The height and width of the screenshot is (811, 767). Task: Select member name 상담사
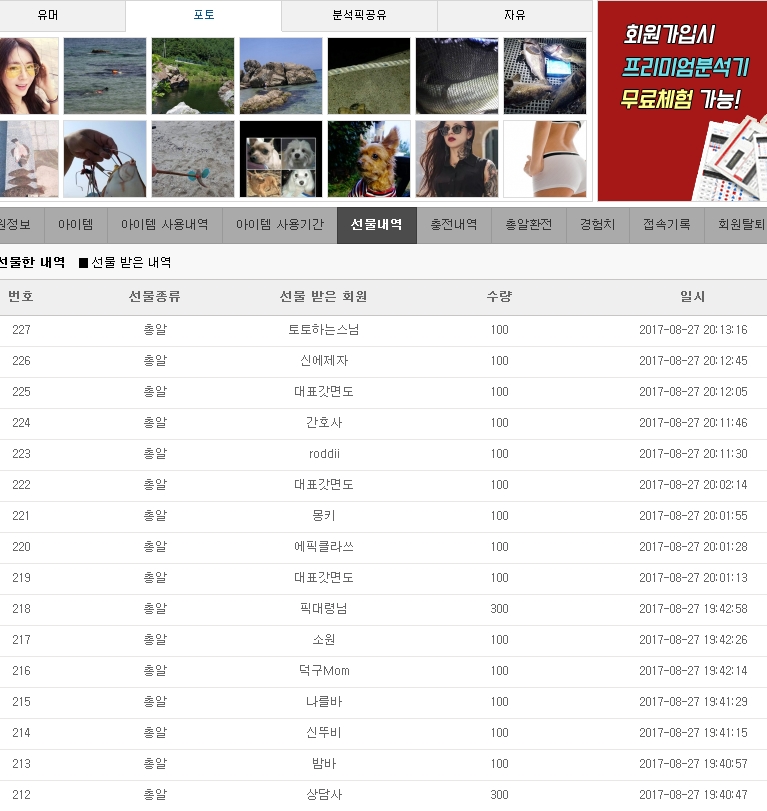click(x=324, y=795)
